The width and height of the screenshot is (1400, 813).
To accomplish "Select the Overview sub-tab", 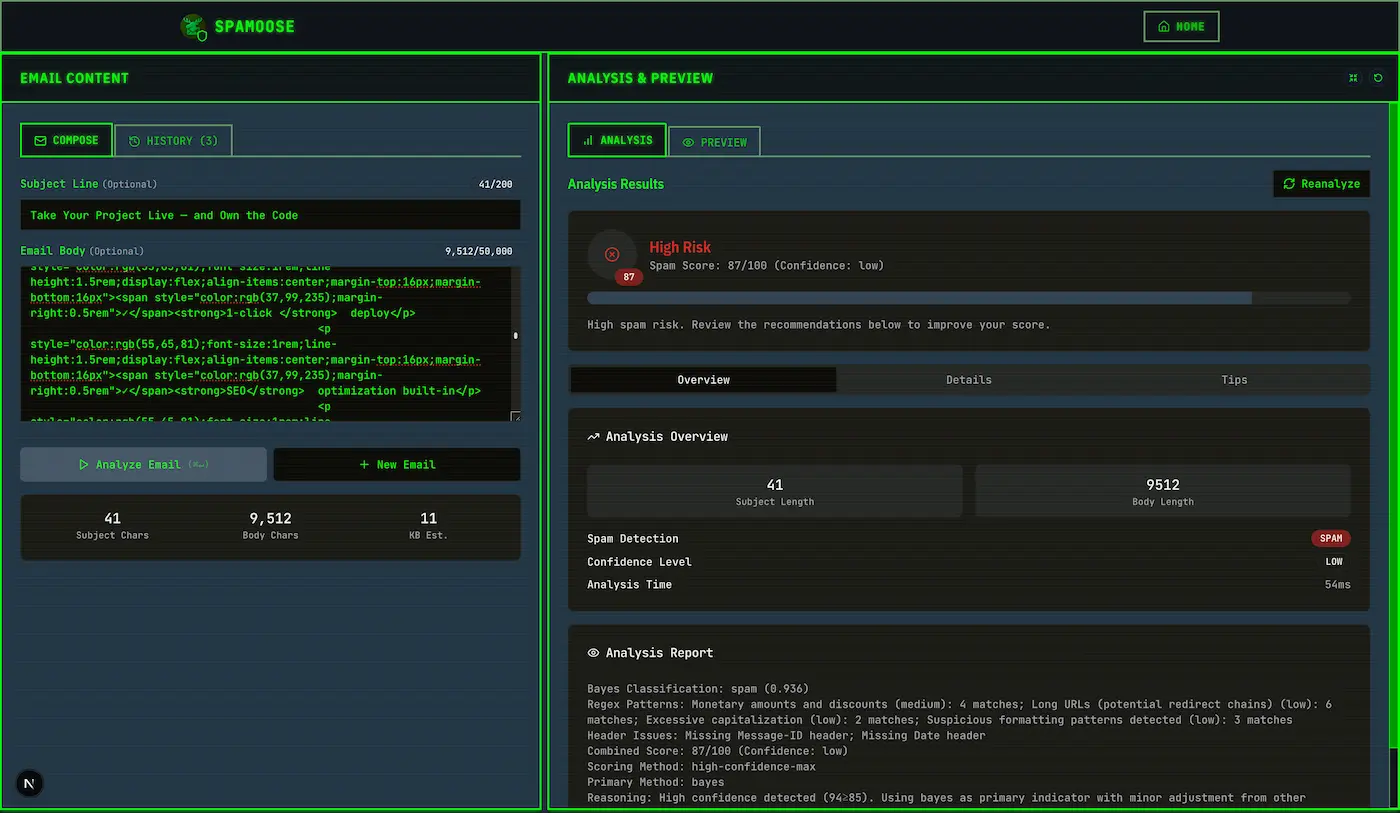I will click(704, 380).
